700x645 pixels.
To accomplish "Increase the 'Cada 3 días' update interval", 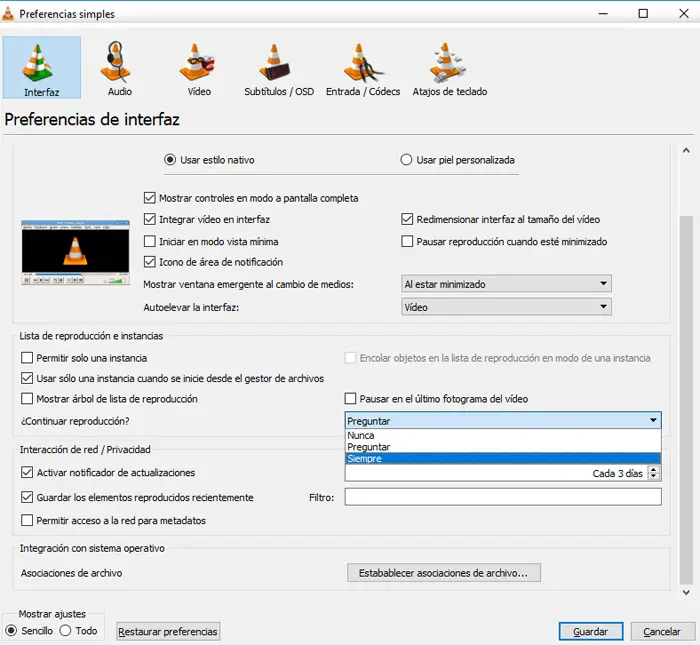I will click(654, 470).
